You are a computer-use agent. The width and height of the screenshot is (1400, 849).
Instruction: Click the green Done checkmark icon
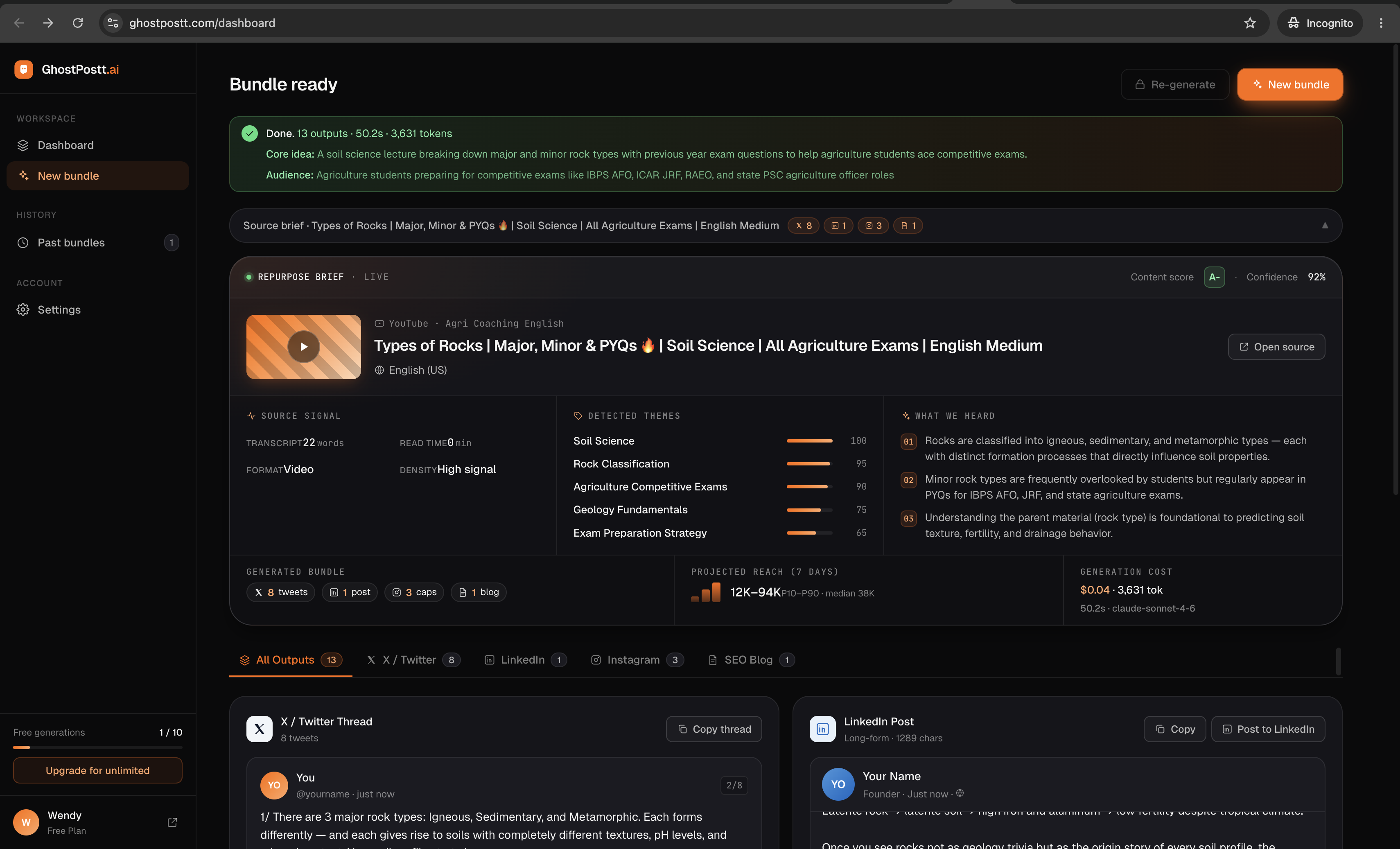click(249, 133)
